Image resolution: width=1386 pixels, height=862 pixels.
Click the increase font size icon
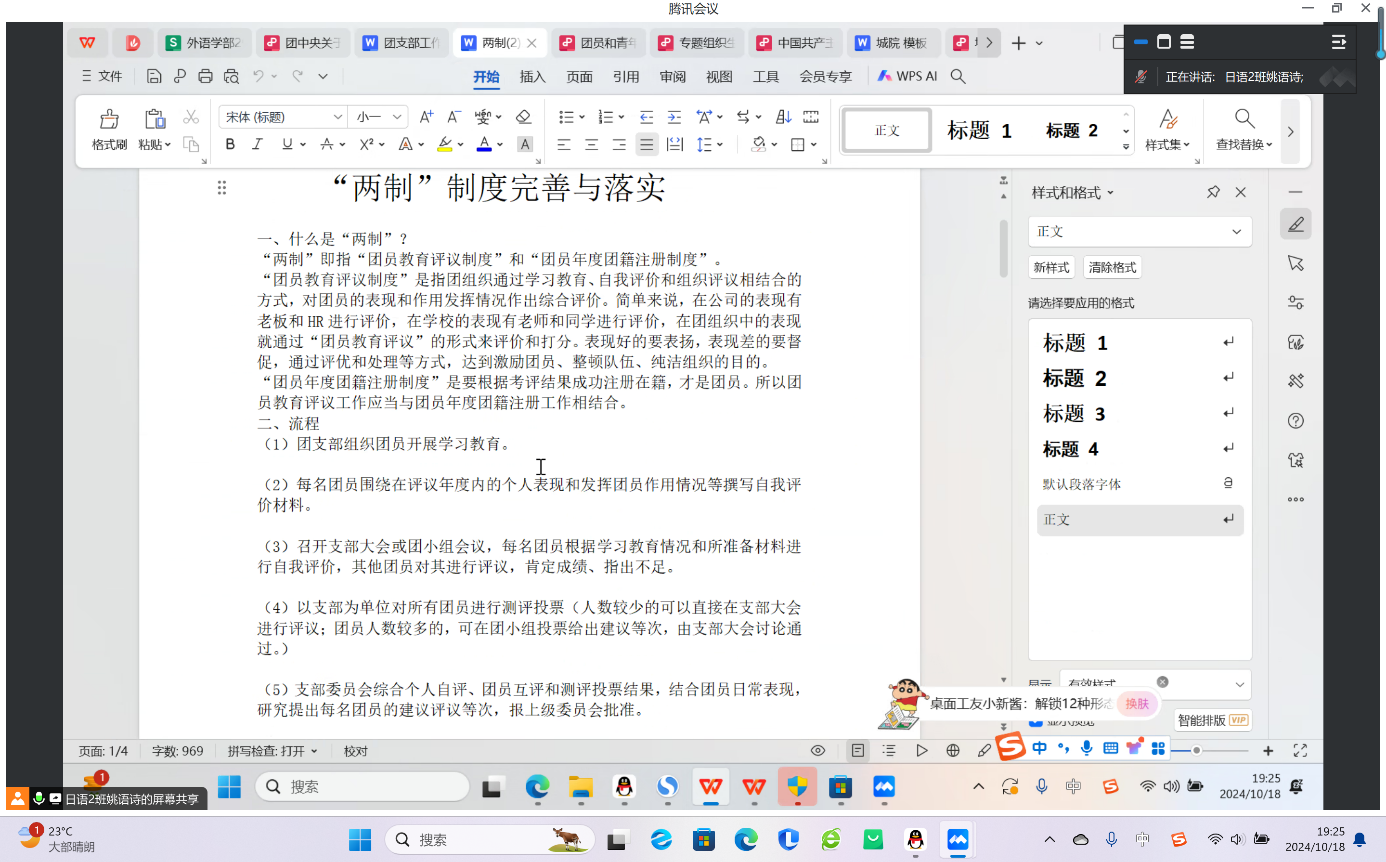point(427,117)
